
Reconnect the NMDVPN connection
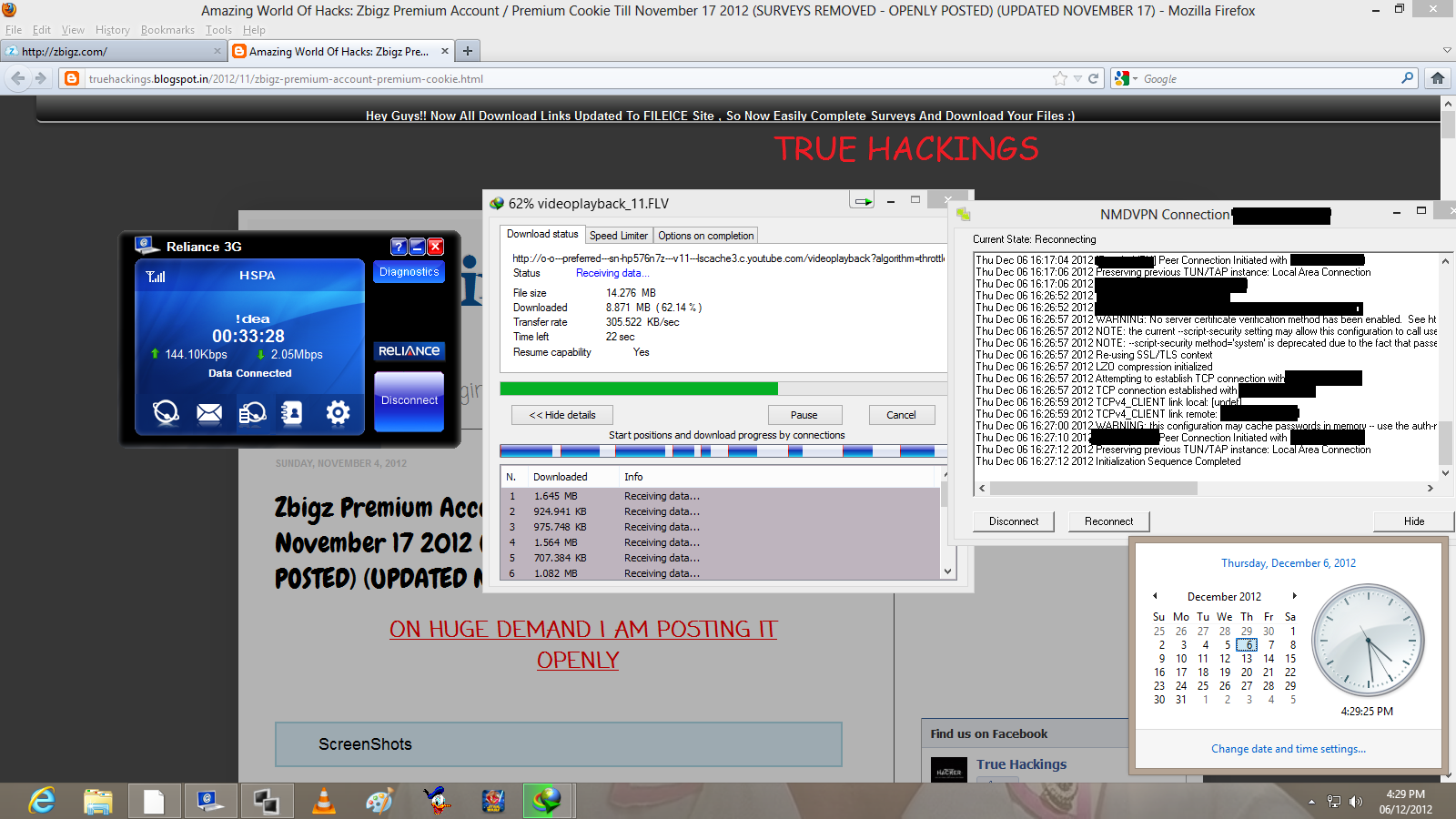click(x=1109, y=521)
